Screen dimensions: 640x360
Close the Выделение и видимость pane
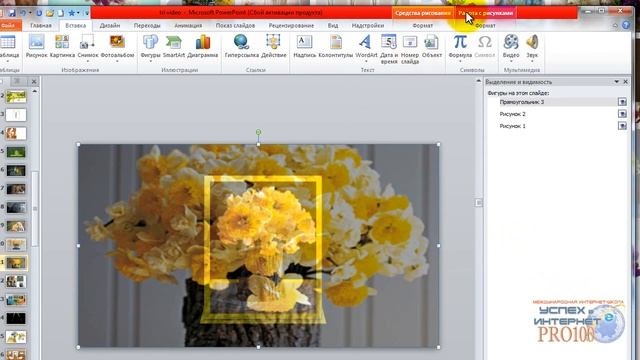coord(625,82)
